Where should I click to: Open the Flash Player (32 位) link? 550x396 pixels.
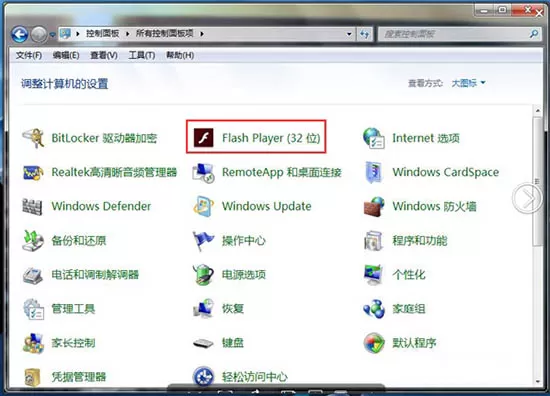pos(271,138)
